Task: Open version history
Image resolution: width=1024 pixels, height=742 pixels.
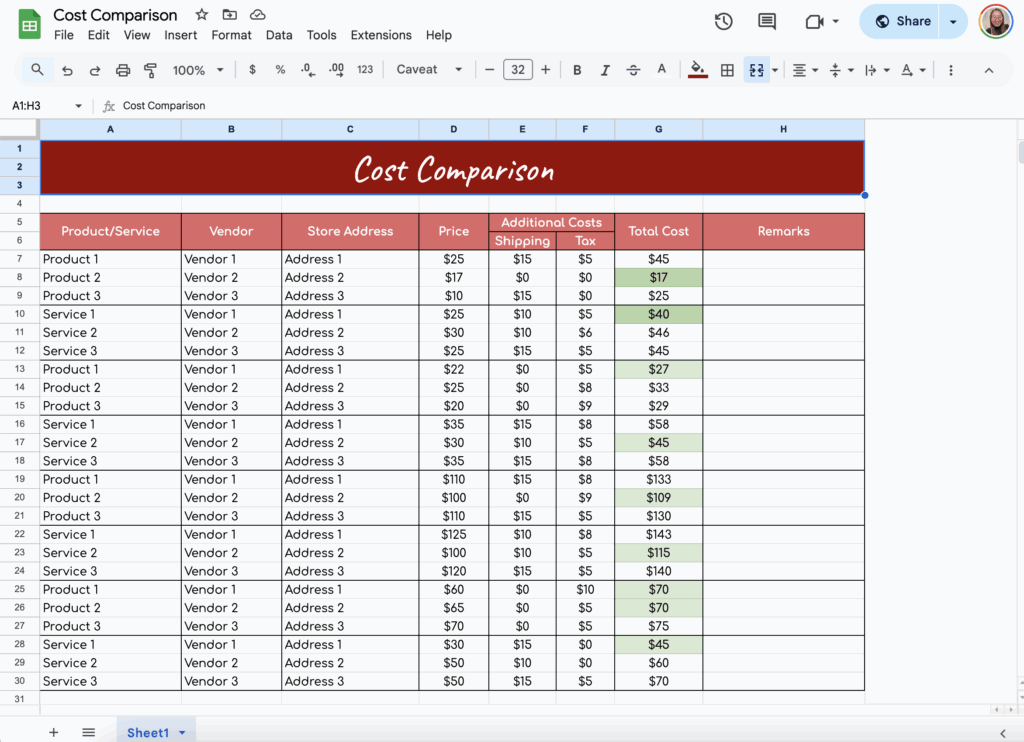Action: click(723, 21)
